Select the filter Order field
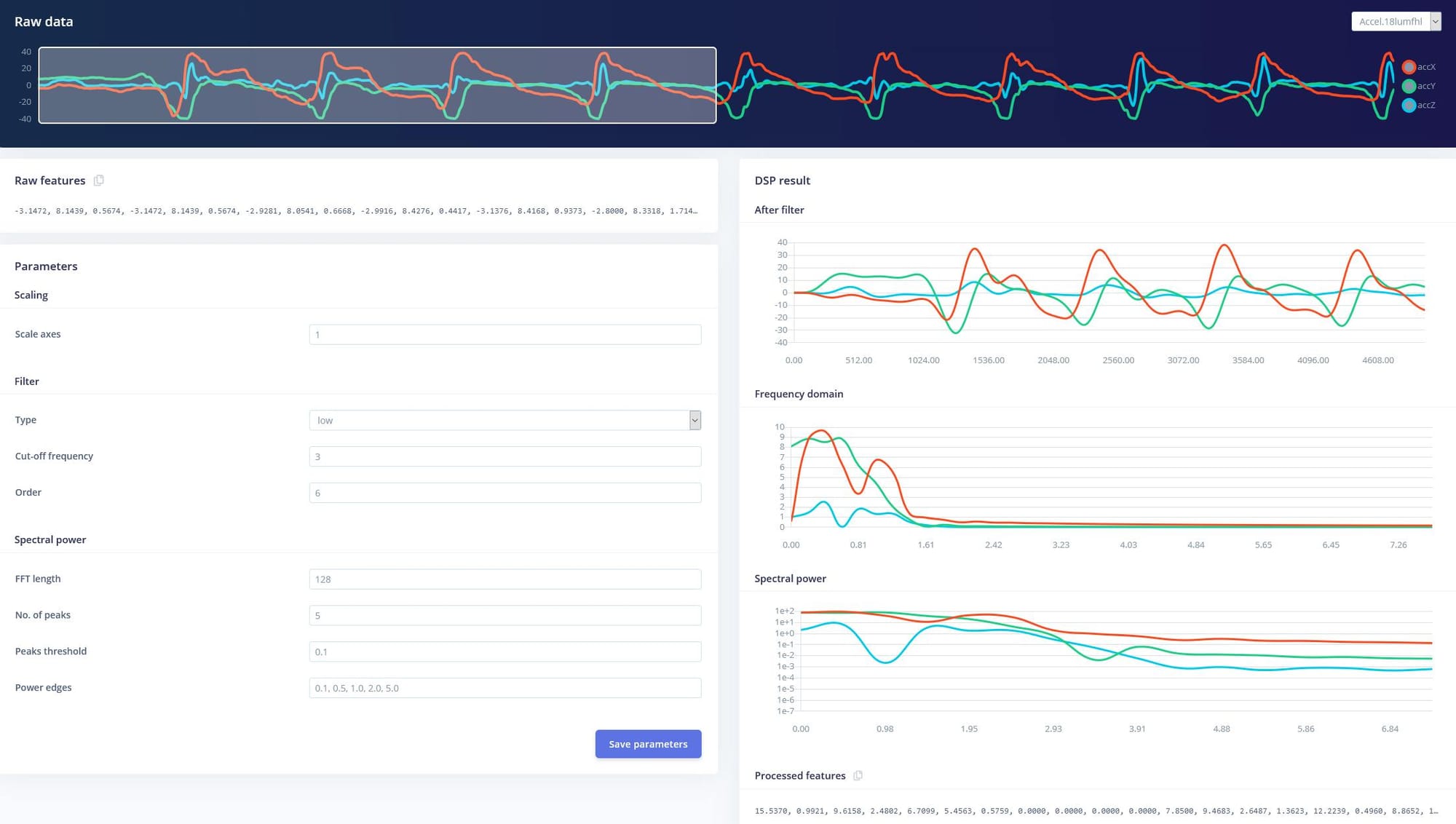 [x=505, y=494]
